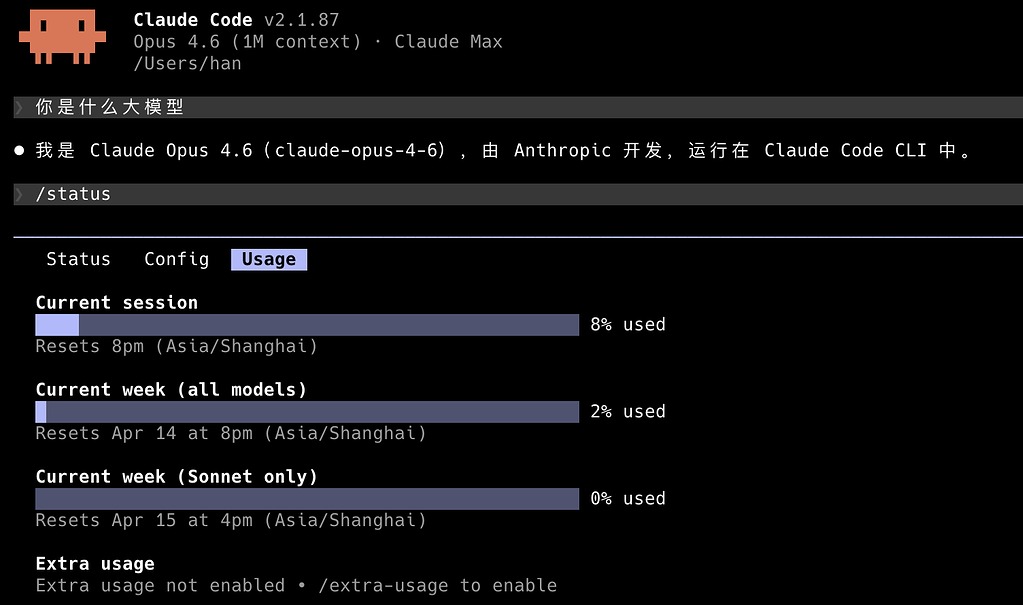The height and width of the screenshot is (605, 1023).
Task: Click the version label v2.1.87
Action: click(x=301, y=20)
